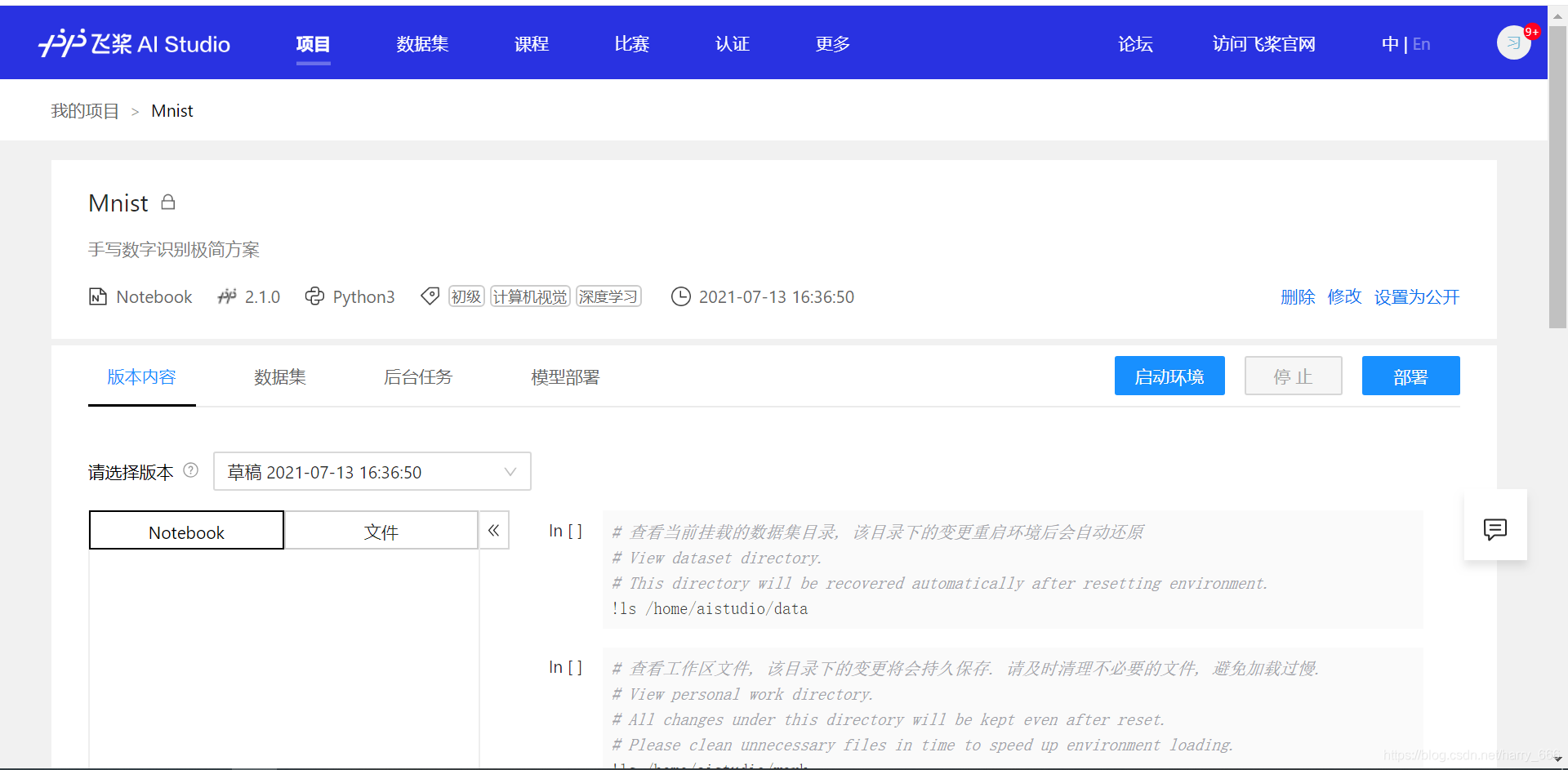Expand the 更多 navigation menu
1568x770 pixels.
pyautogui.click(x=833, y=44)
